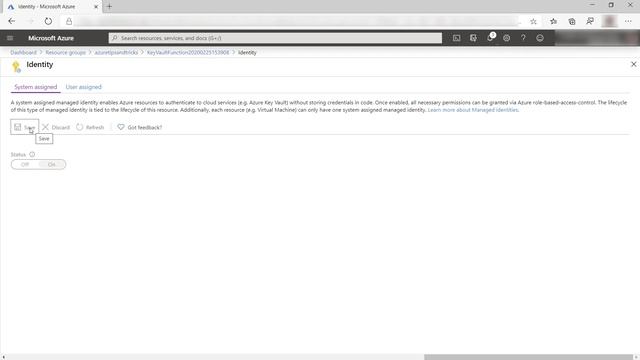
Task: Close the Identity browser tab
Action: (x=96, y=7)
